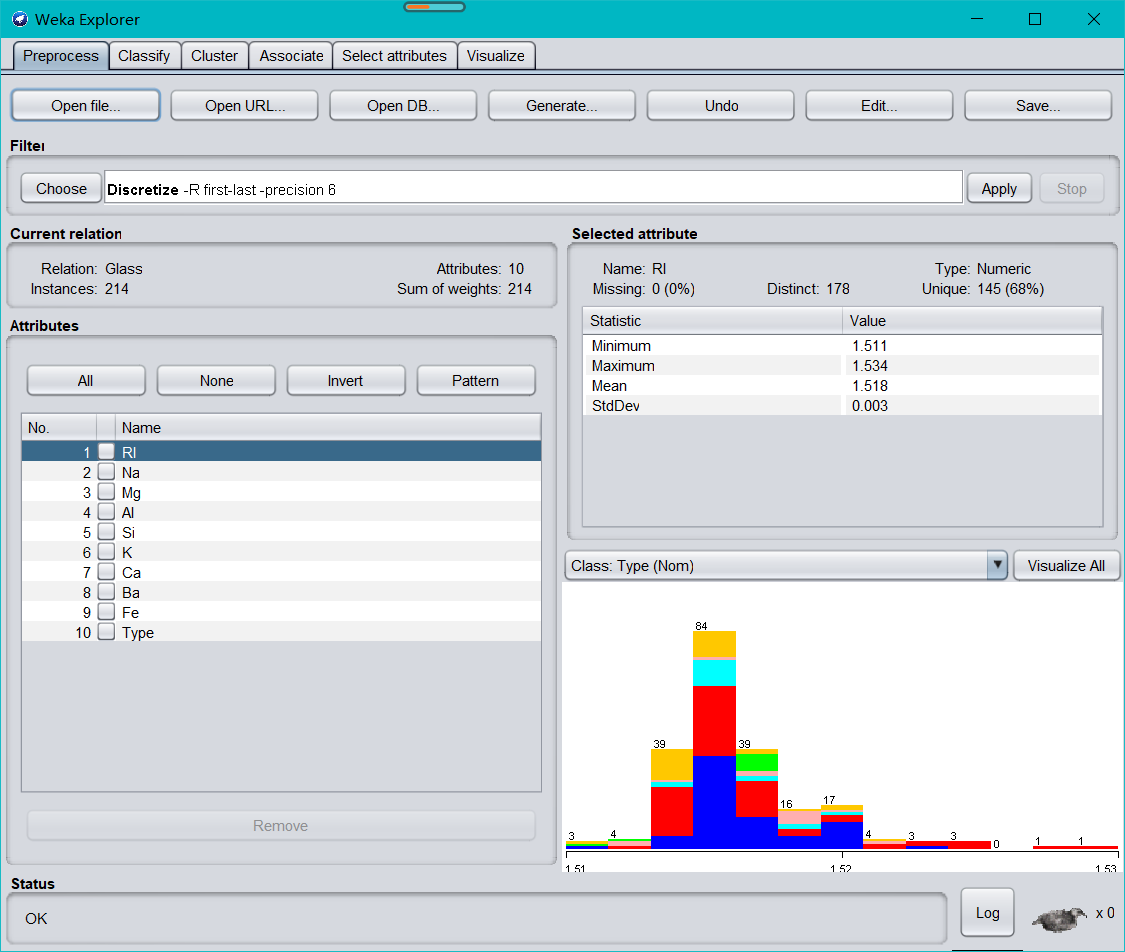
Task: Click the histogram bar labeled 16
Action: coord(799,829)
